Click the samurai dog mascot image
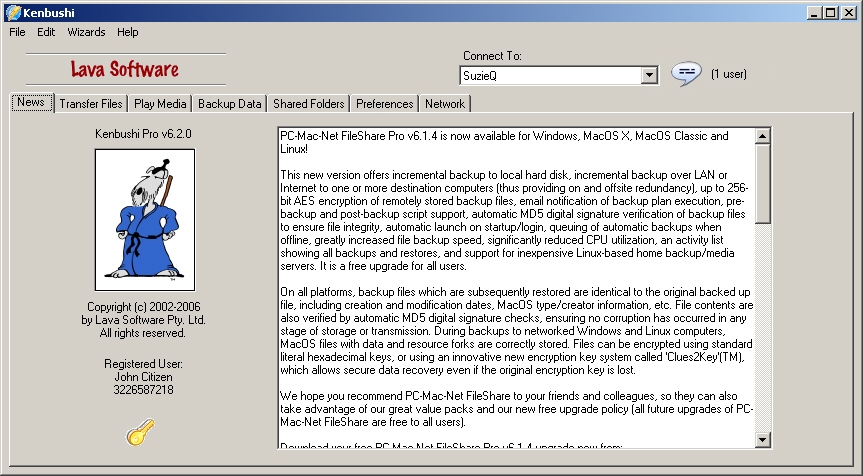Screen dimensions: 863x476 point(145,220)
